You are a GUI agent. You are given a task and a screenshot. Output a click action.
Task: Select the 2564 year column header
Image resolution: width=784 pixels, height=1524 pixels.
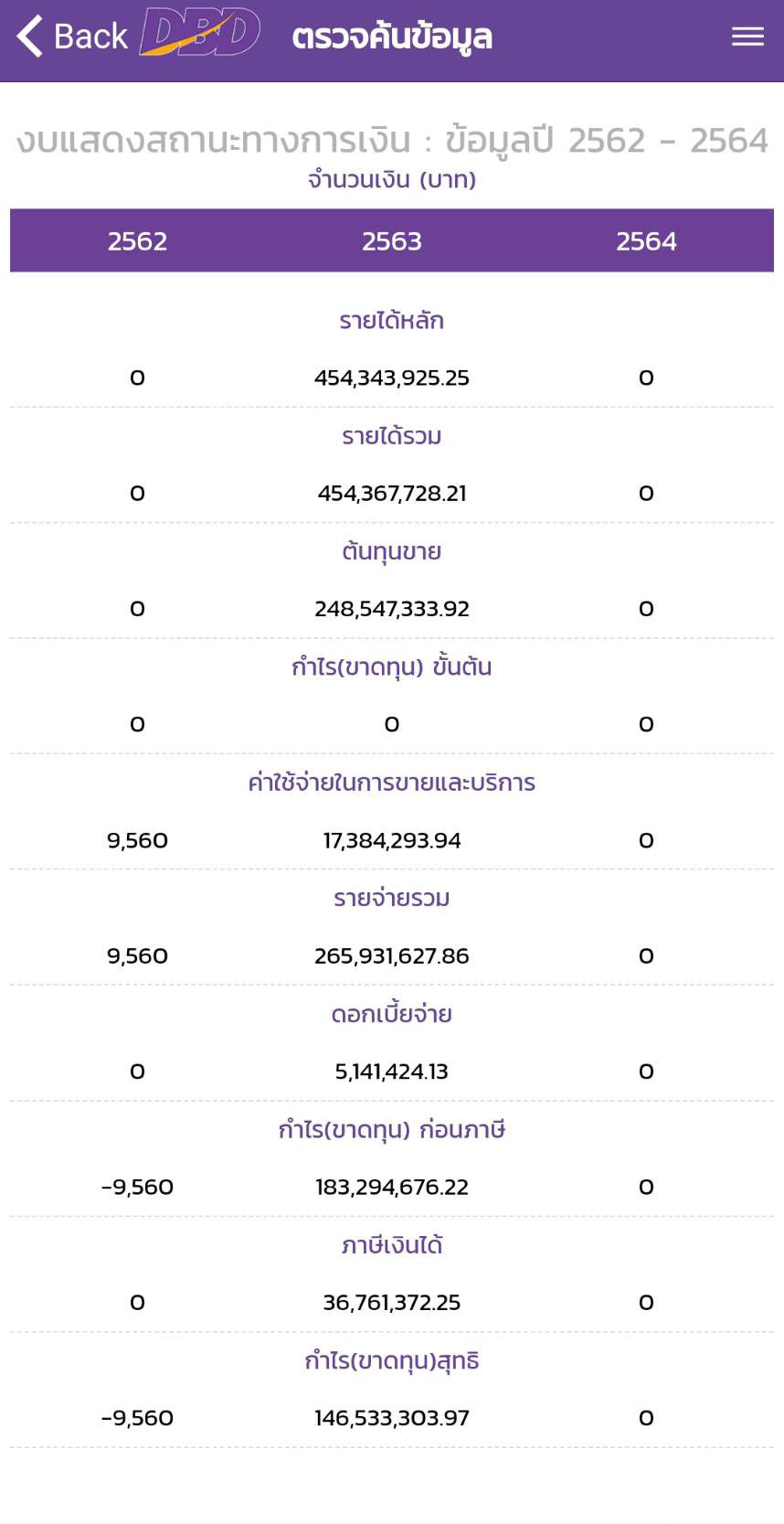646,241
